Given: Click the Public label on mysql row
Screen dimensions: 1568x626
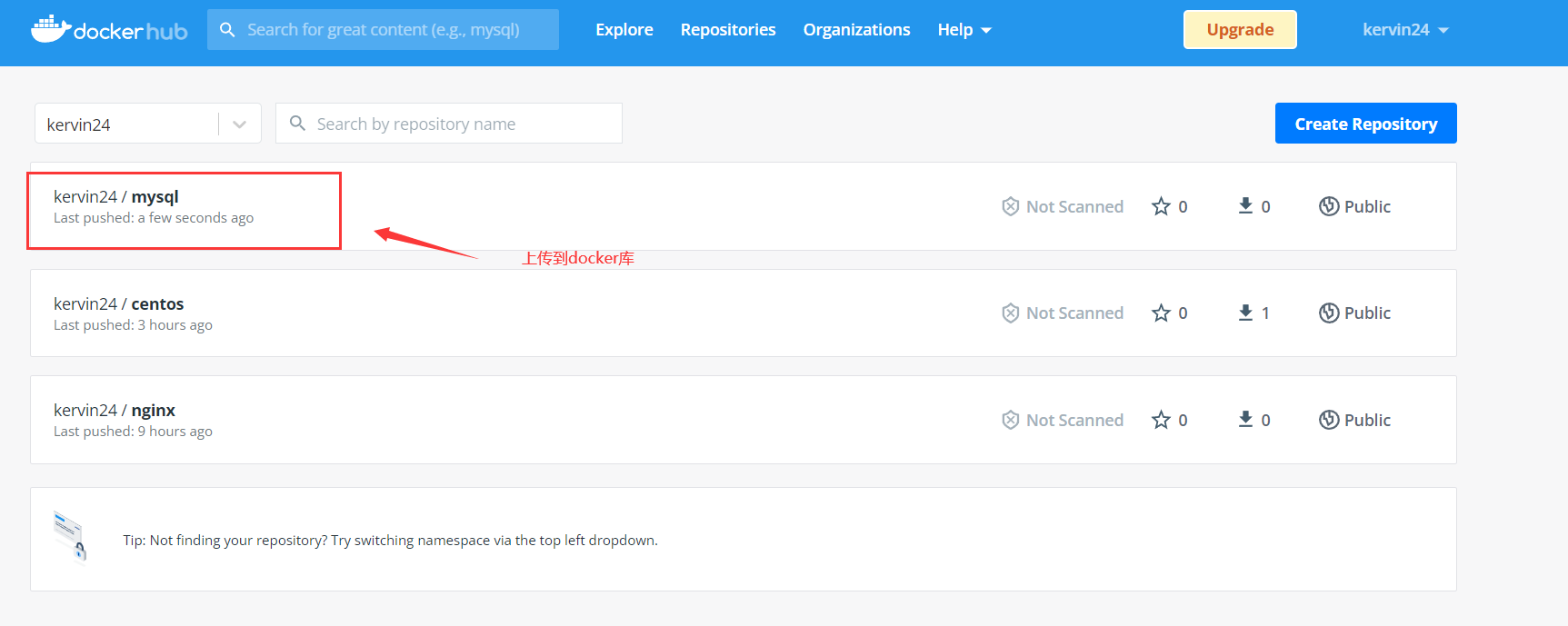Looking at the screenshot, I should pos(1367,206).
